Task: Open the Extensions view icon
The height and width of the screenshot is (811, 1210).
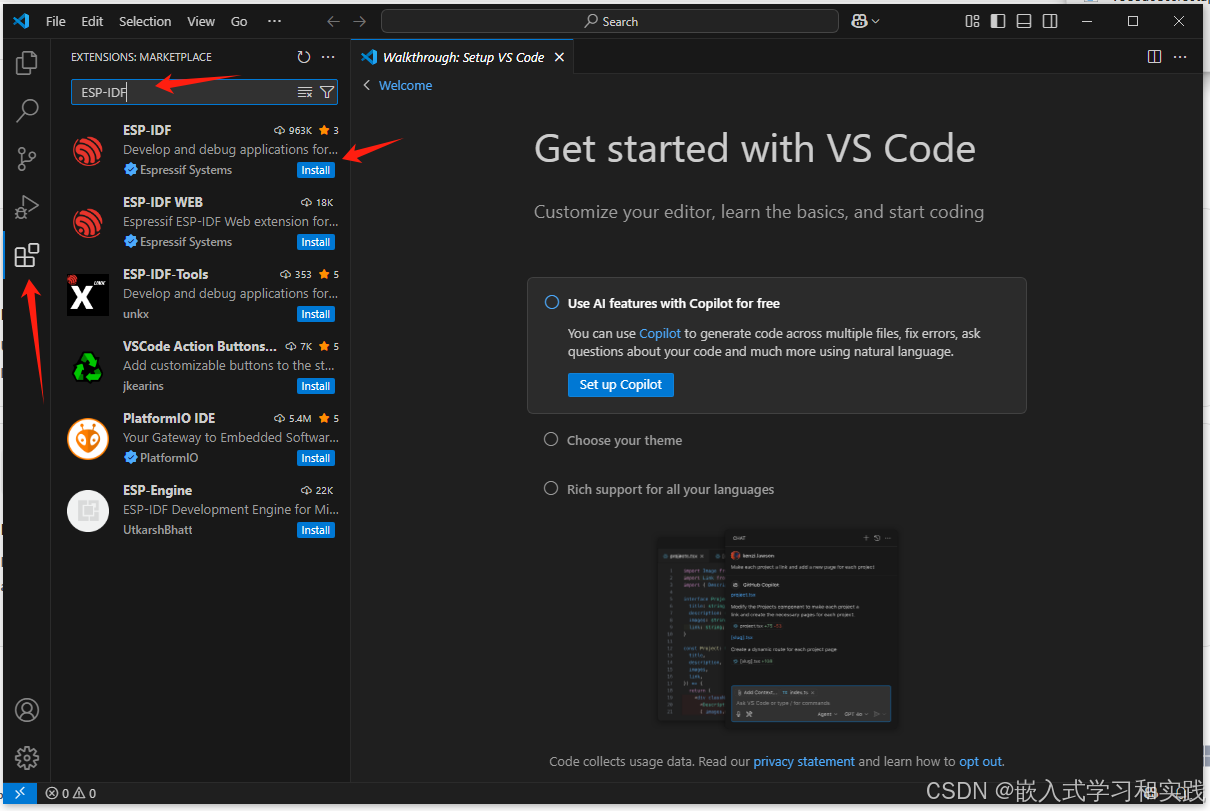Action: [27, 255]
